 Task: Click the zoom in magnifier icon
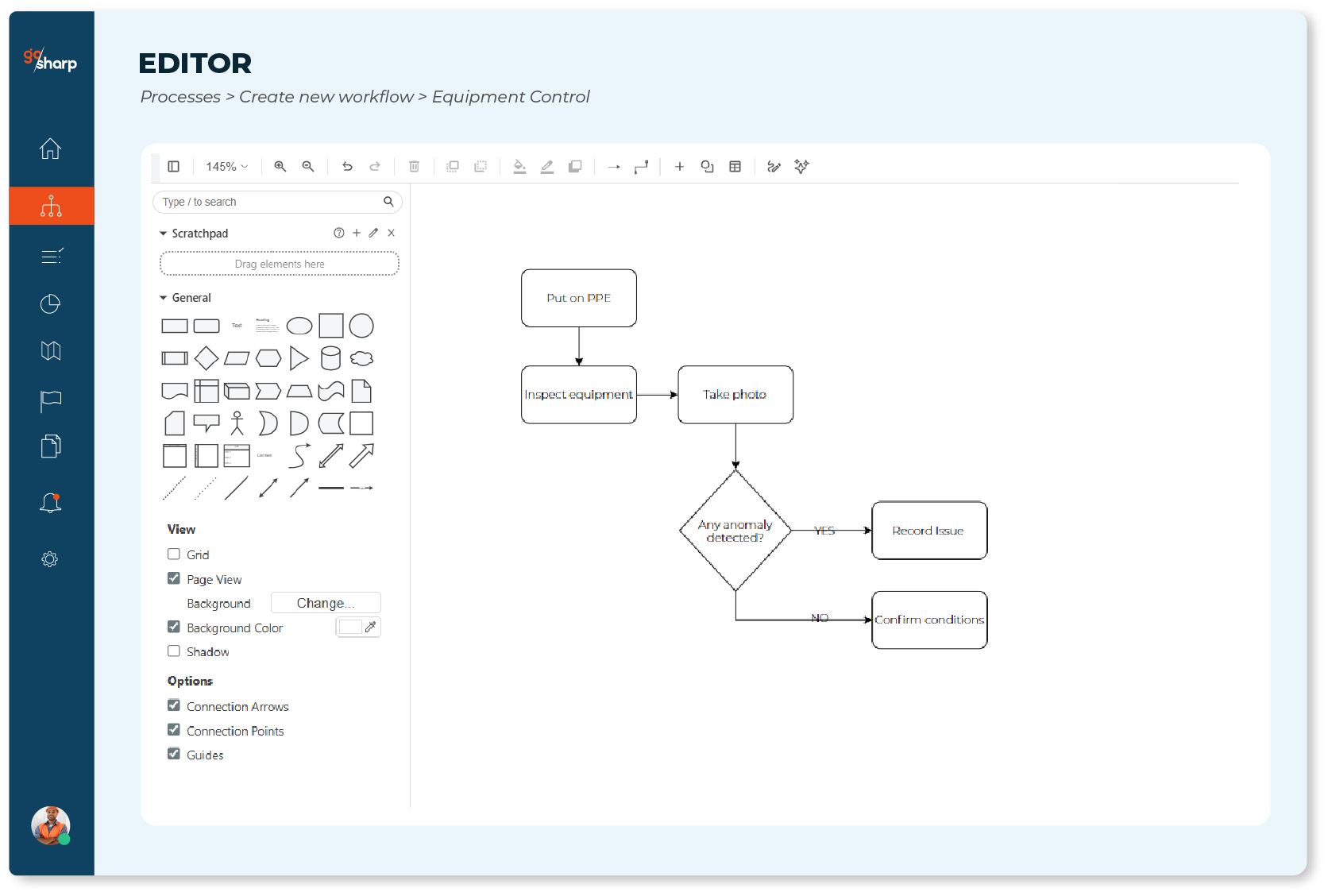click(280, 167)
